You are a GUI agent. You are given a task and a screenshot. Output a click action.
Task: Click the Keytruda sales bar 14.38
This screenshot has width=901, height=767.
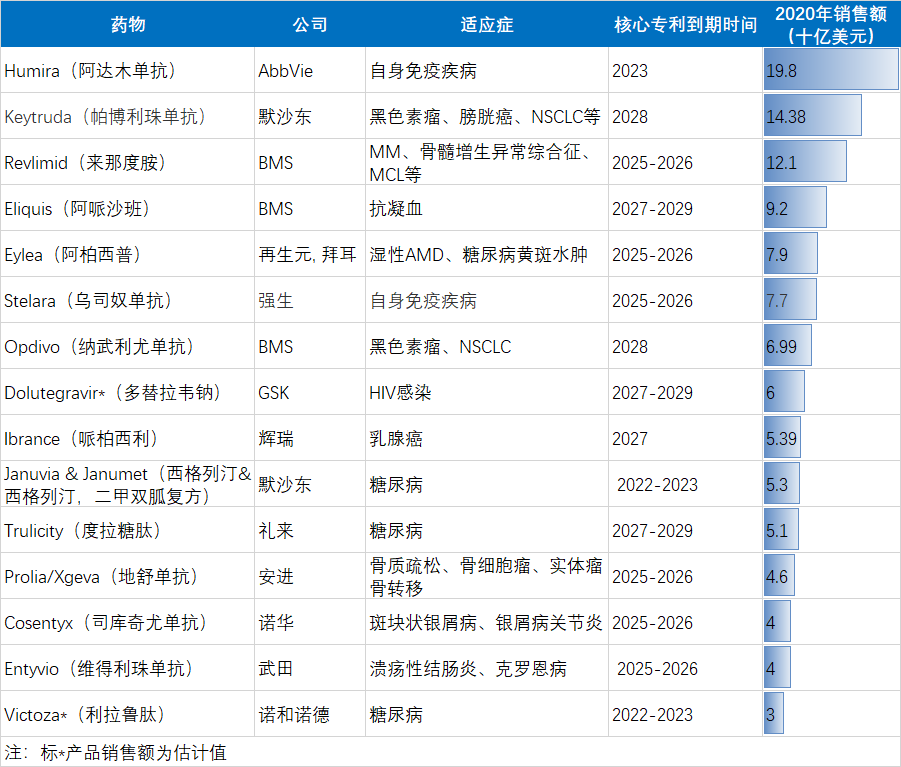click(x=813, y=115)
